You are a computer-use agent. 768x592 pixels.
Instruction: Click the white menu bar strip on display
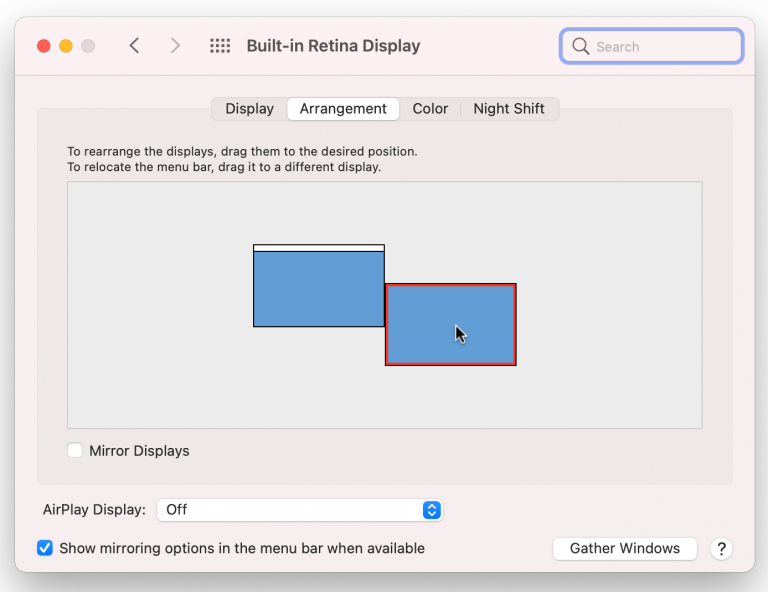[318, 247]
